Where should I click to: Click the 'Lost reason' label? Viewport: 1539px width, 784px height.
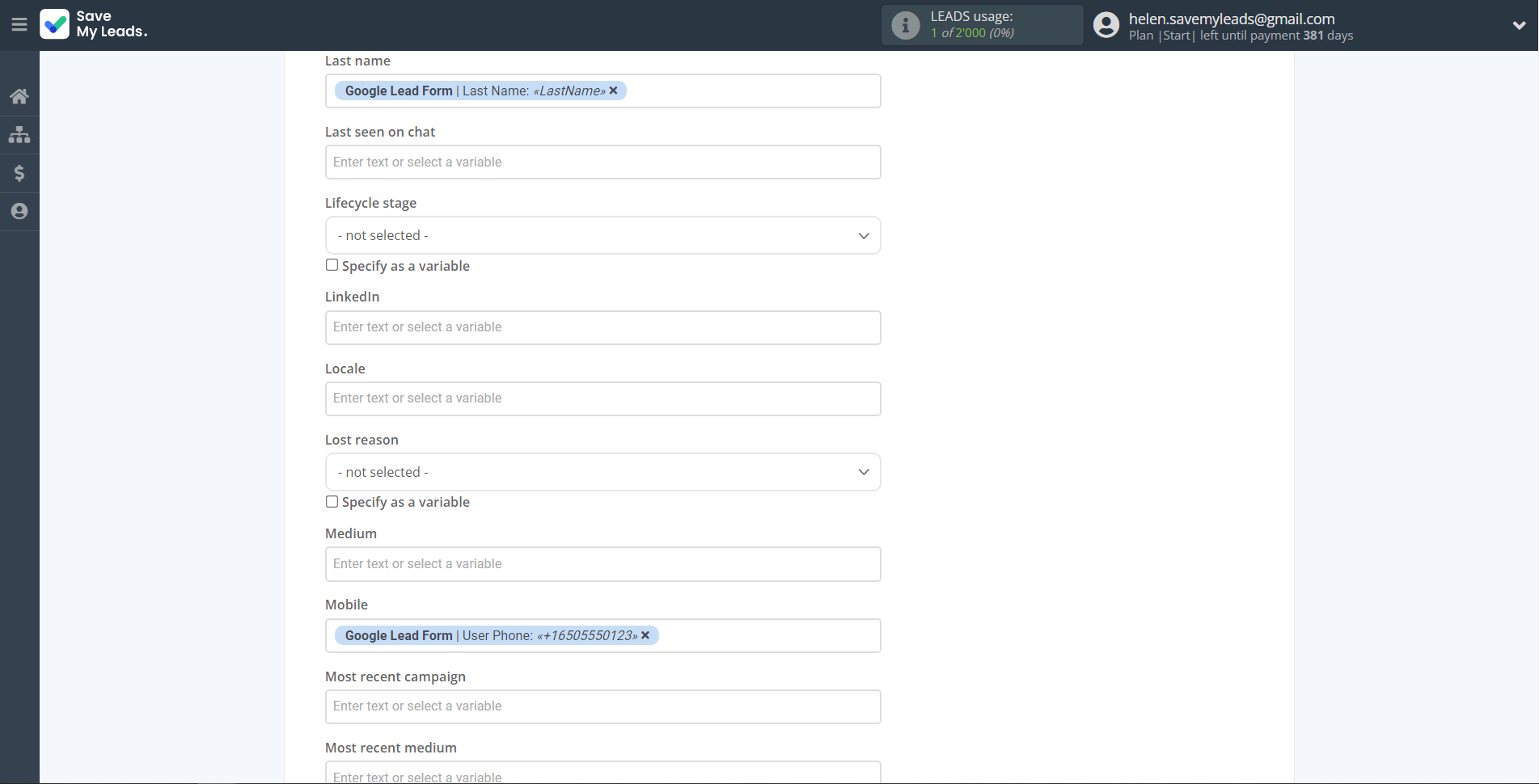click(x=361, y=440)
